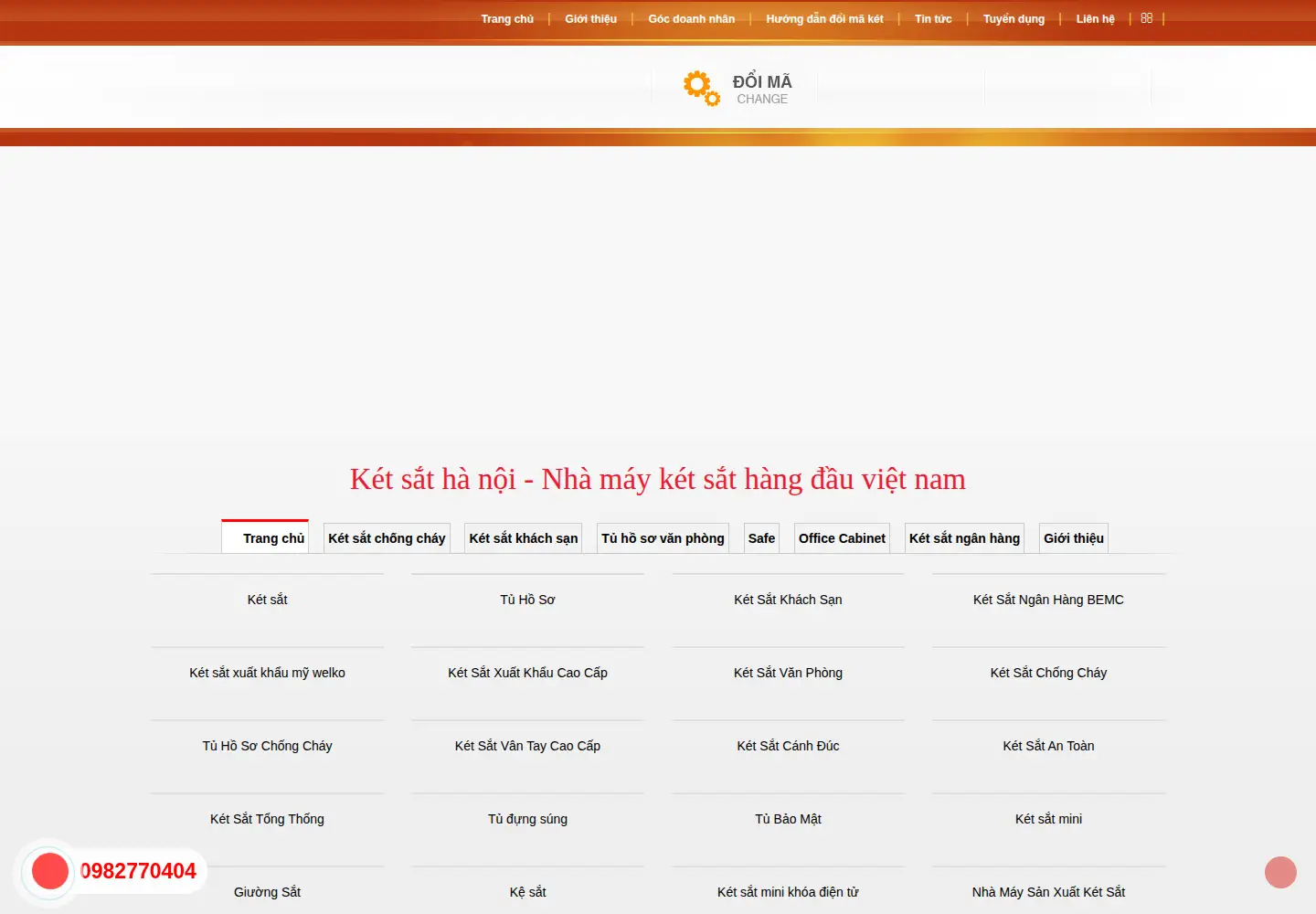Select the Office Cabinet tab
Image resolution: width=1316 pixels, height=914 pixels.
point(842,538)
